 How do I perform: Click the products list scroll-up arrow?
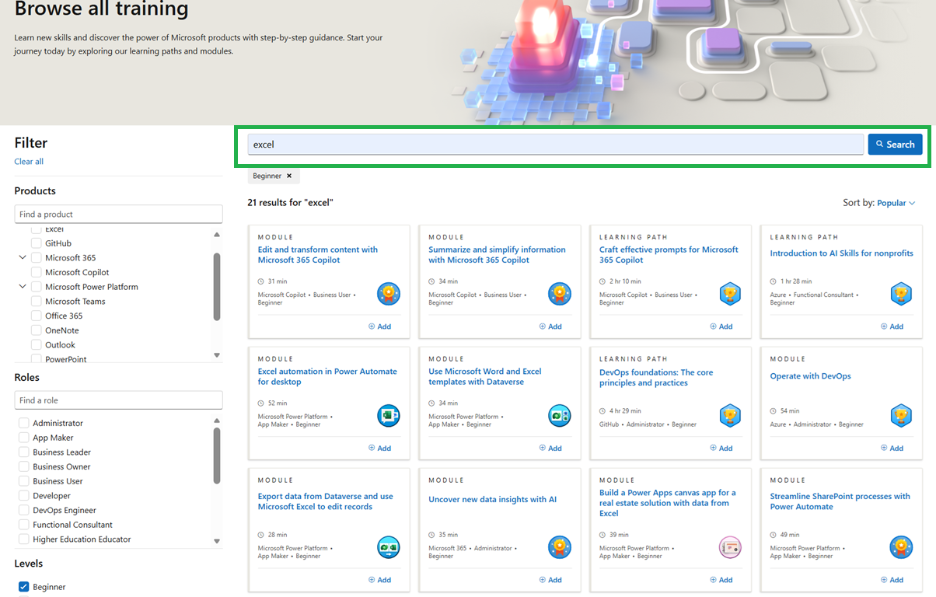click(217, 234)
